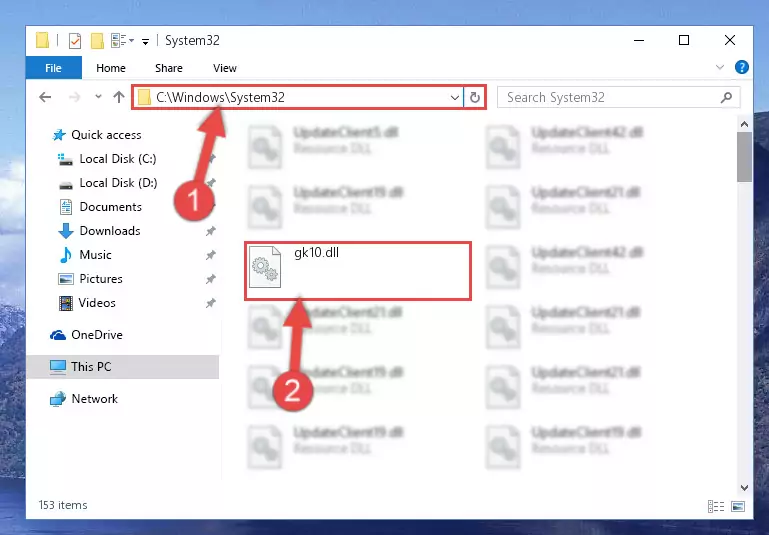Click the folder icon in the title bar
The height and width of the screenshot is (535, 769).
click(x=43, y=40)
